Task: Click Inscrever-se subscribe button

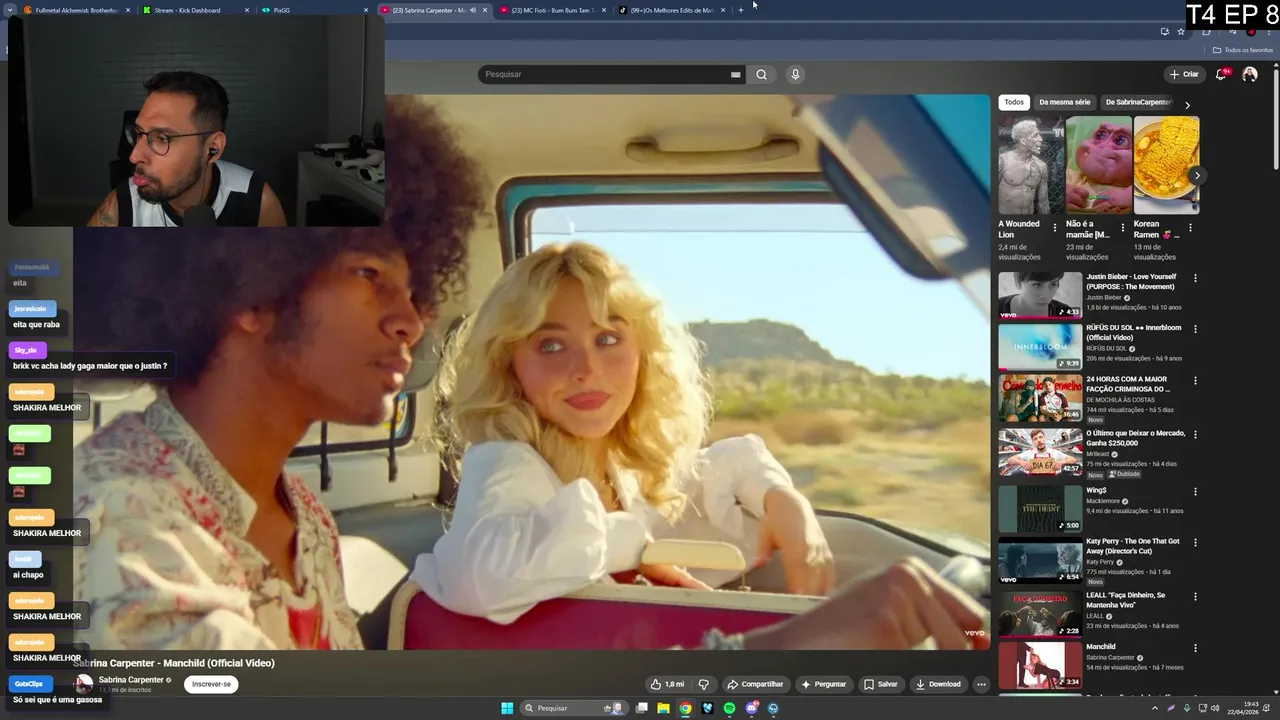Action: tap(211, 684)
